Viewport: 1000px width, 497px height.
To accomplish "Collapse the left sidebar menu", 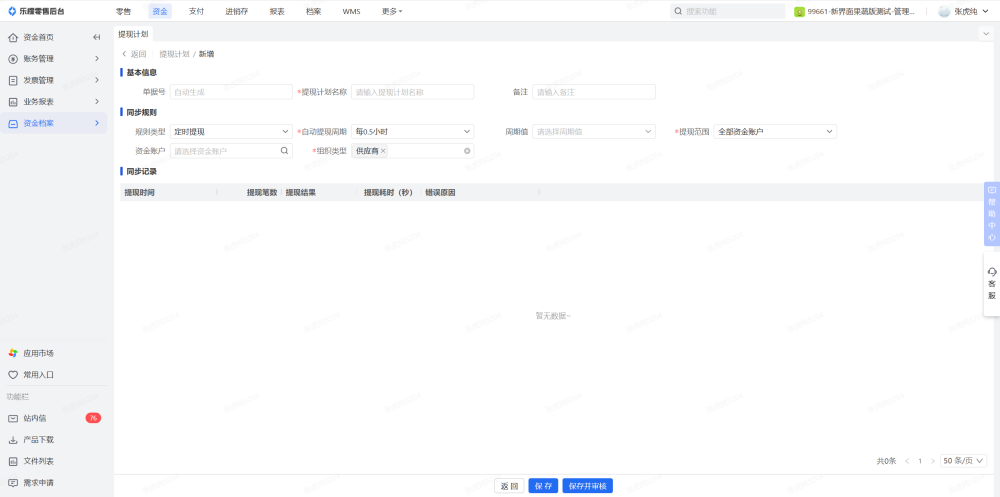I will tap(96, 37).
